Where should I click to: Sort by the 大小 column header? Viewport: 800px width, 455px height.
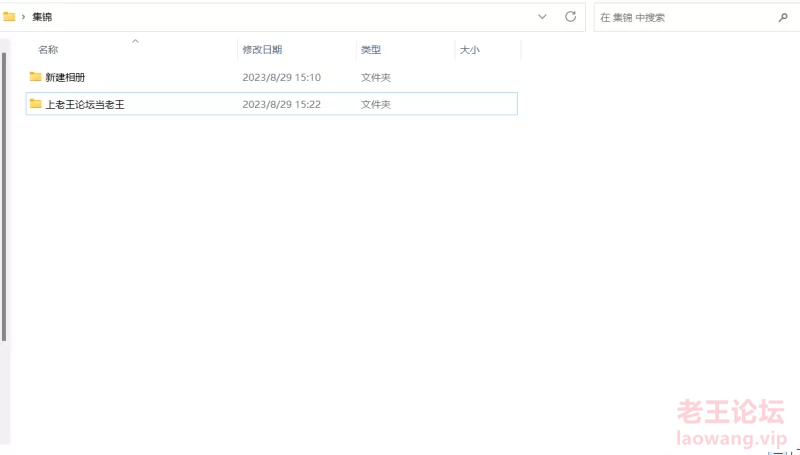click(469, 50)
